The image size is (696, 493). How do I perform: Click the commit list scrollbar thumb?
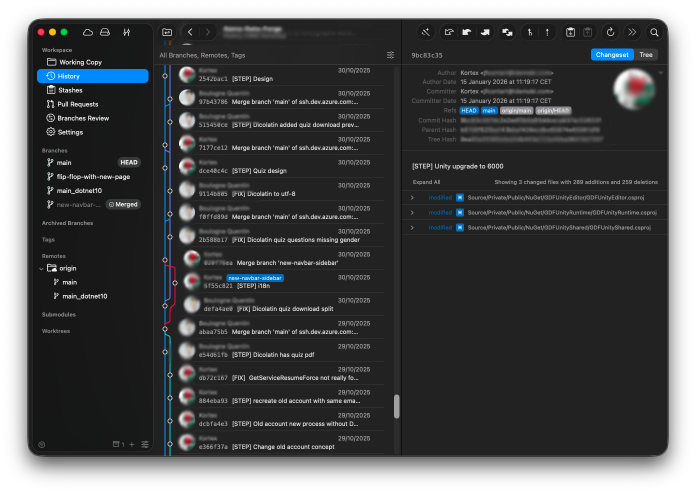[397, 406]
